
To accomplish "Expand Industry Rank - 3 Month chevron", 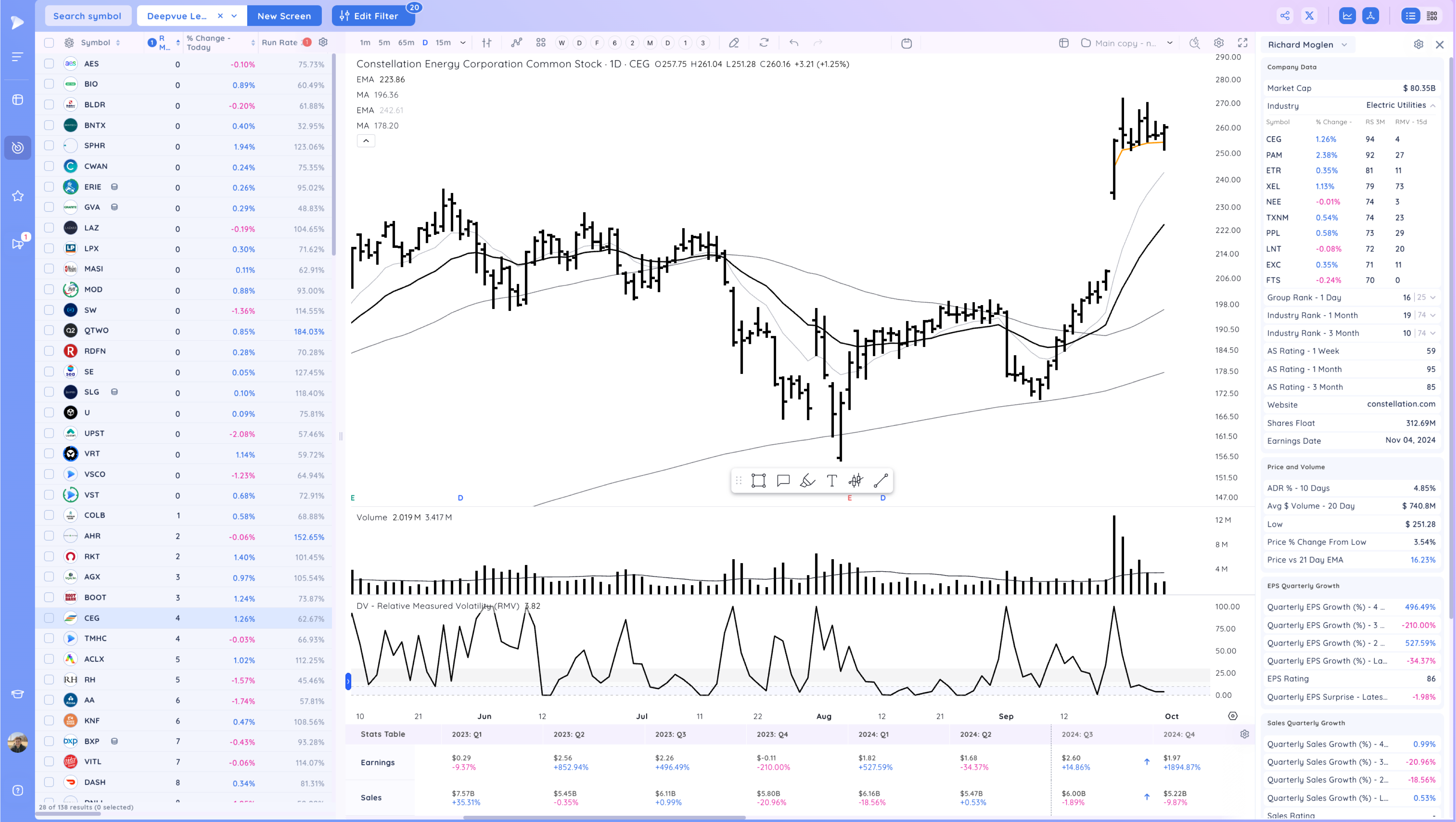I will pyautogui.click(x=1433, y=333).
